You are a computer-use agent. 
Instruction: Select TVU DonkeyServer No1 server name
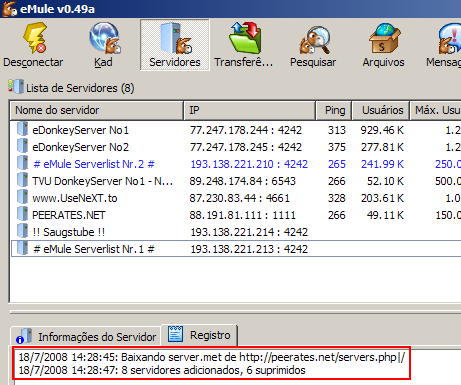click(102, 181)
